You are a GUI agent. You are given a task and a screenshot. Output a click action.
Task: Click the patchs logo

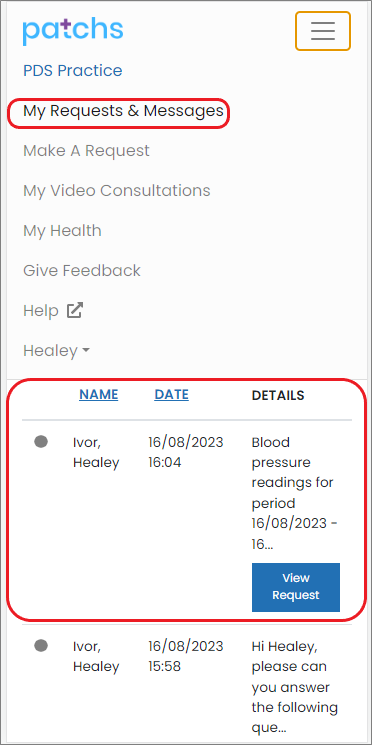[x=73, y=30]
